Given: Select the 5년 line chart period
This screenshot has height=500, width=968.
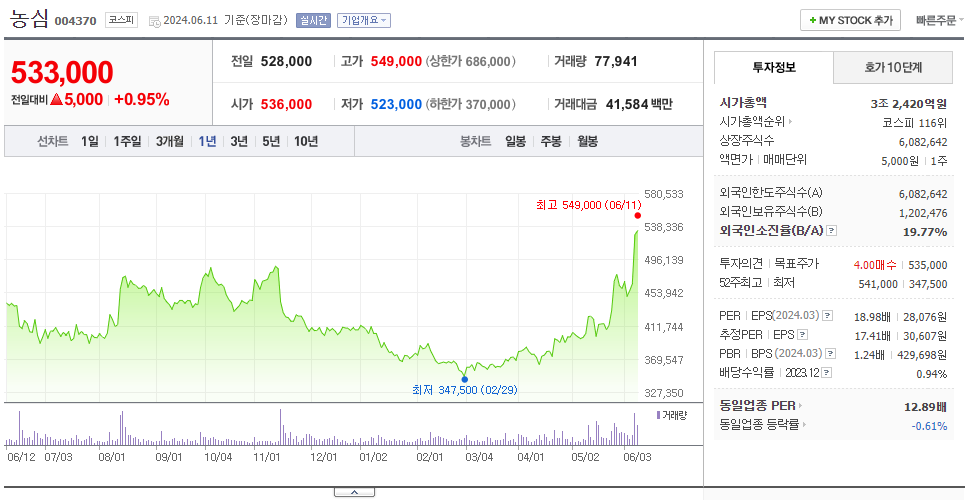Looking at the screenshot, I should tap(271, 141).
